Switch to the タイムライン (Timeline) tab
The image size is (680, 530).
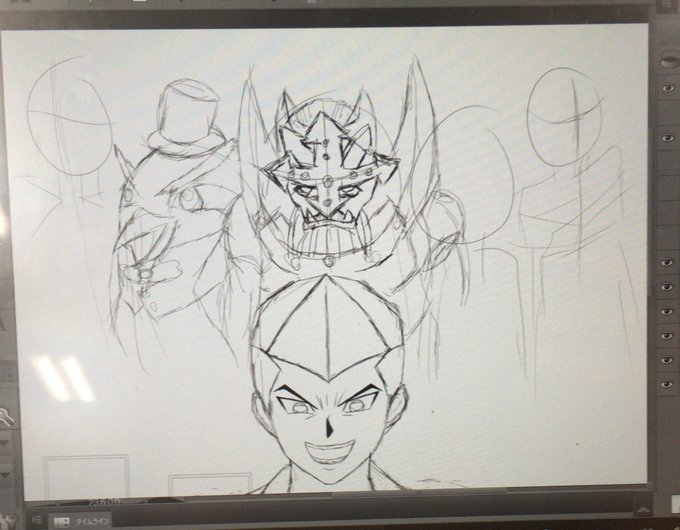pos(80,521)
